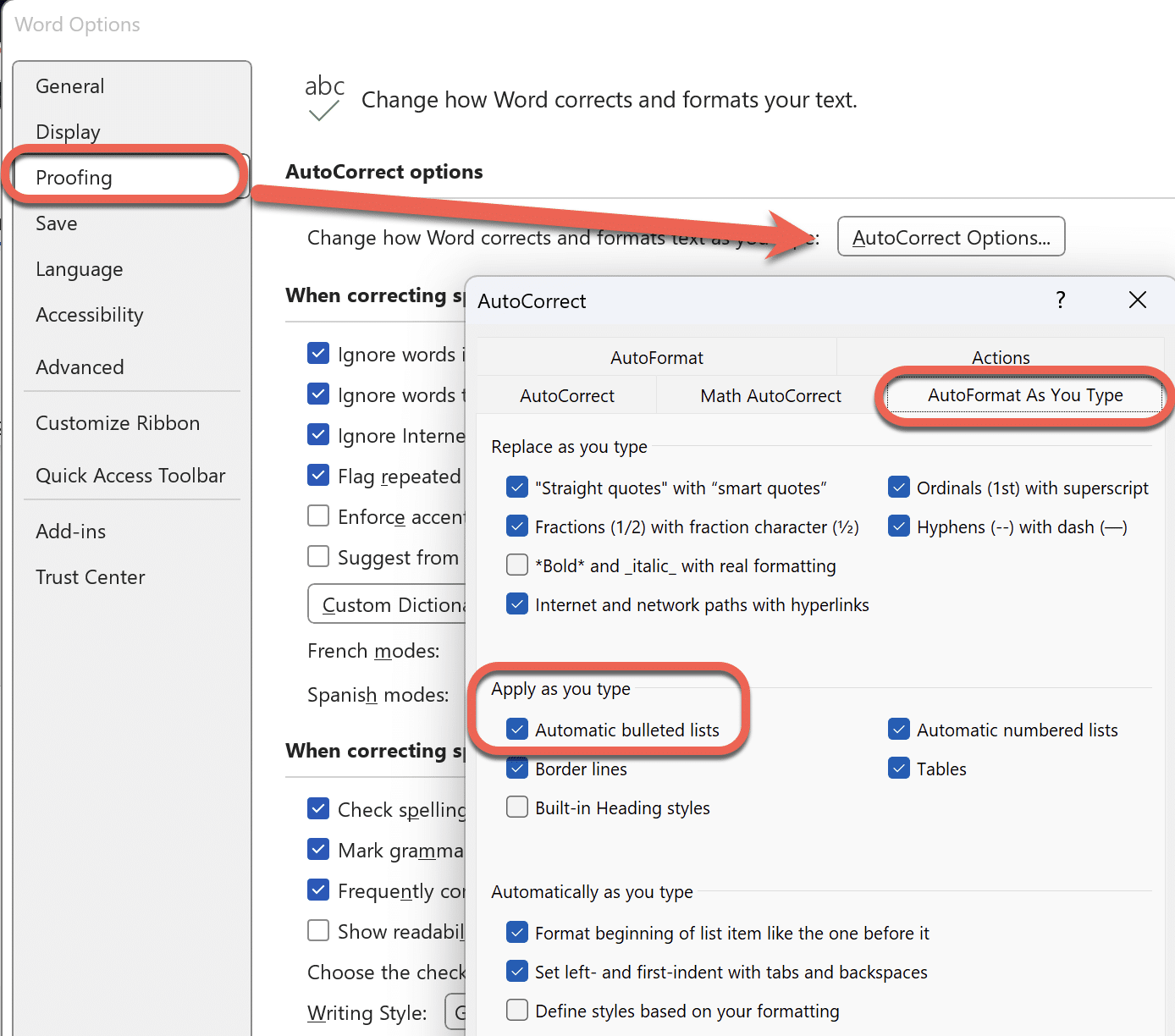Enable Built-in Heading styles checkbox

(517, 807)
